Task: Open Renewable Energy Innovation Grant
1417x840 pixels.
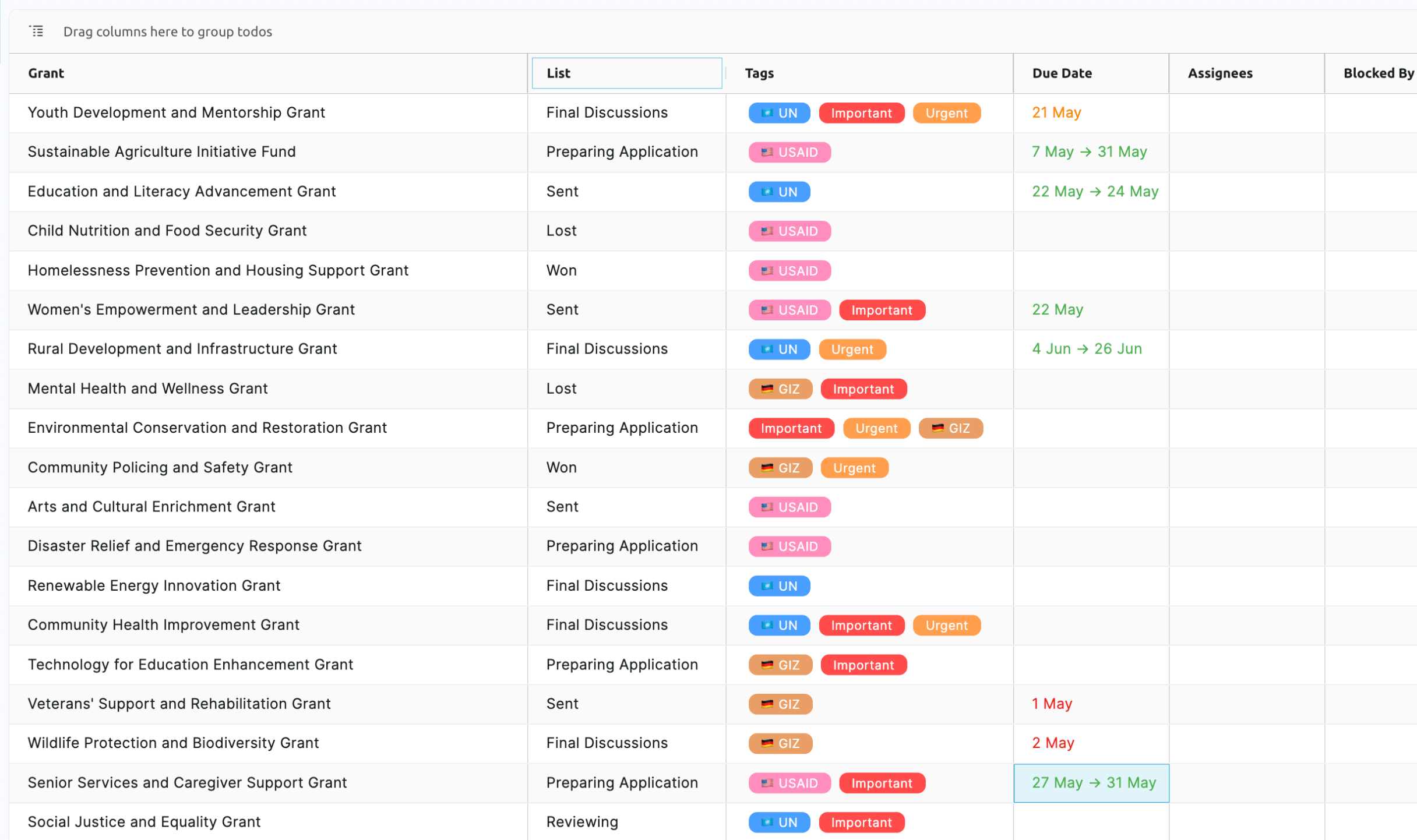Action: [154, 585]
